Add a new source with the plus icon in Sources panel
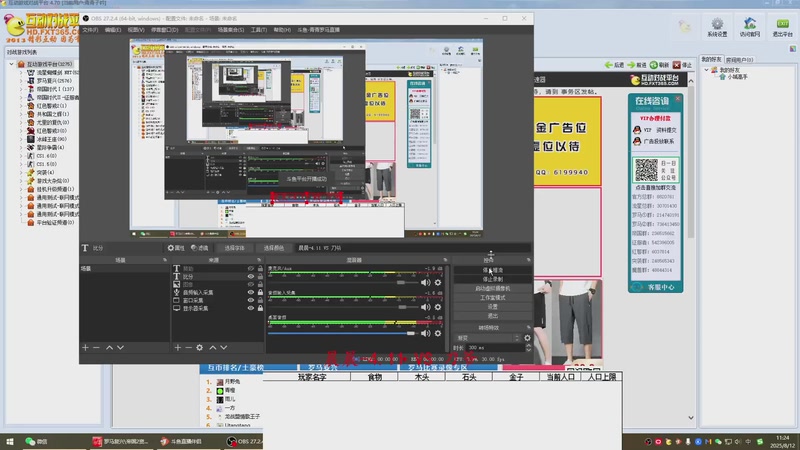Screen dimensions: 800x450 [x=178, y=347]
